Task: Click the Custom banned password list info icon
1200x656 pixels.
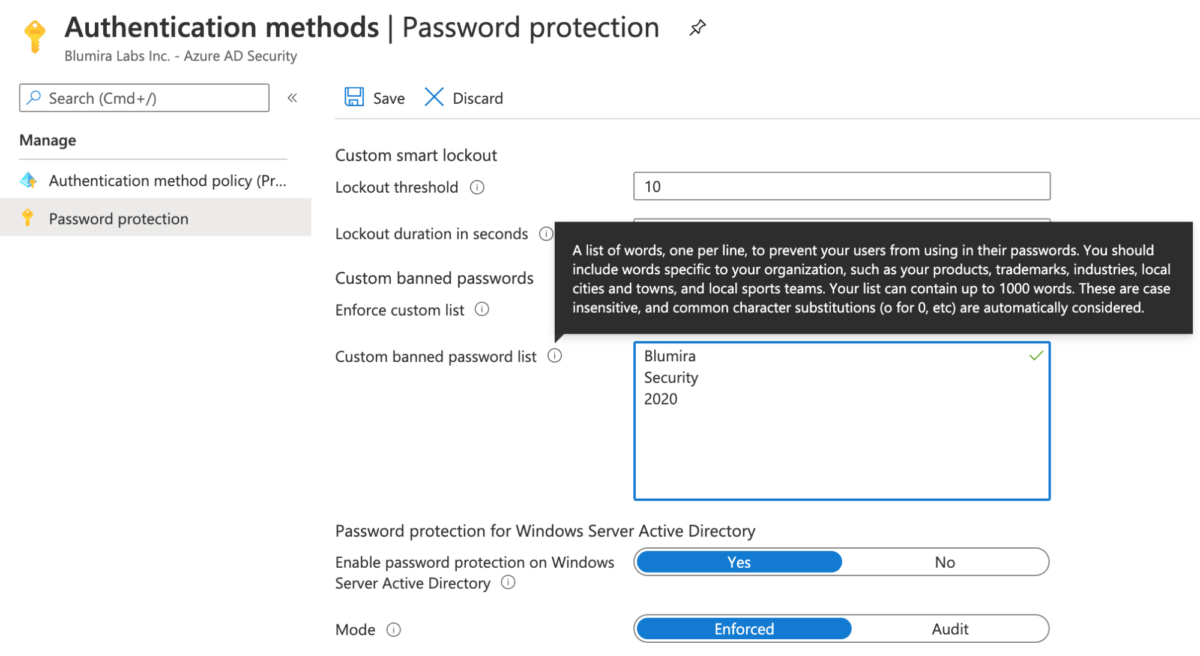Action: click(555, 355)
